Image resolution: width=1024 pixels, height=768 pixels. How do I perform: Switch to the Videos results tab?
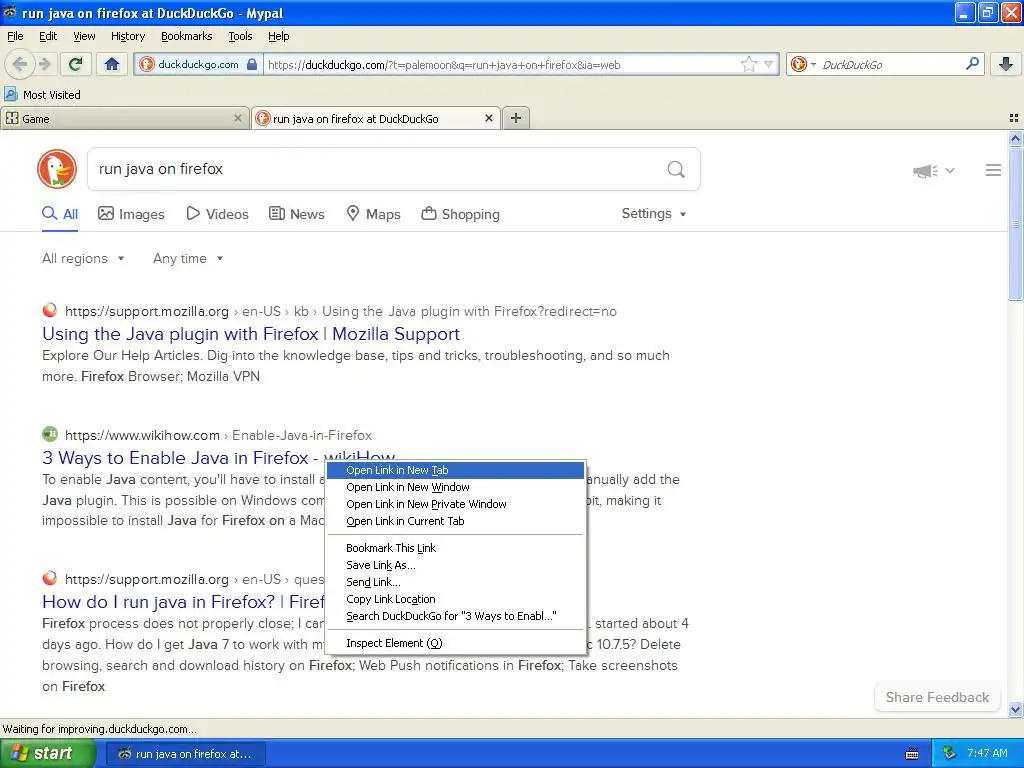217,214
